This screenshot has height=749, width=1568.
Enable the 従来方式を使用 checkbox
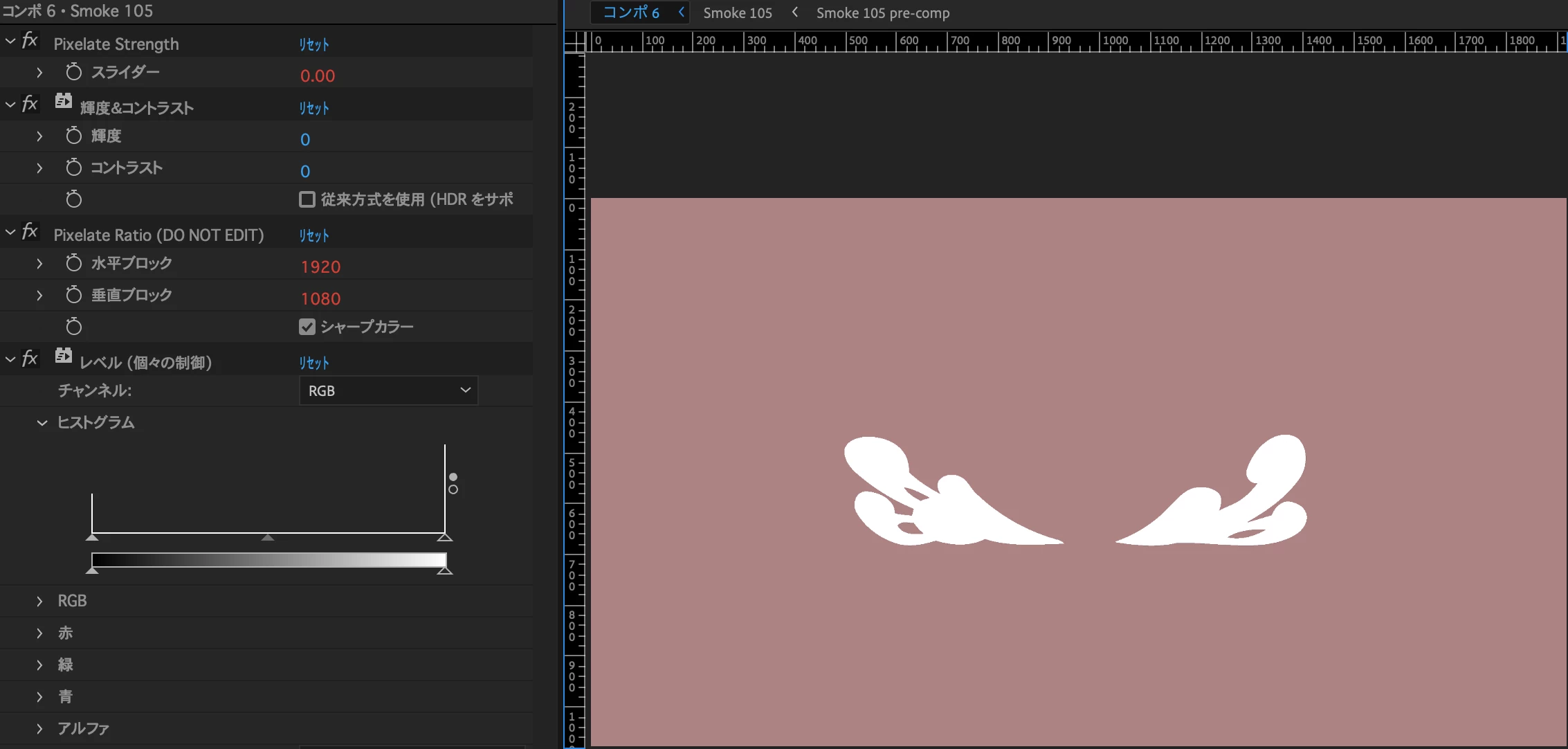pyautogui.click(x=307, y=199)
